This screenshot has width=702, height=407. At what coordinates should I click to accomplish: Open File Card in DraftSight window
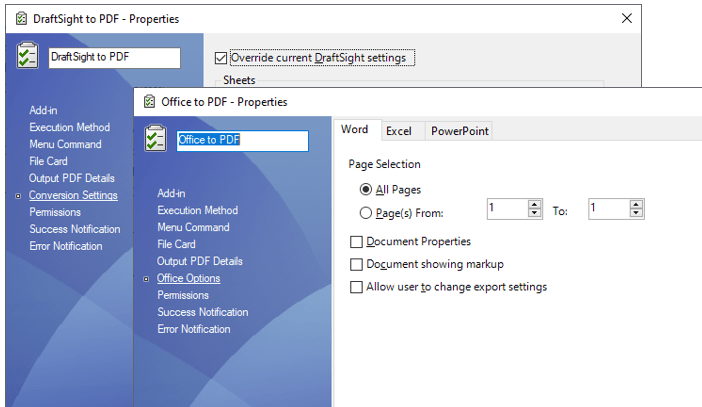coord(48,162)
